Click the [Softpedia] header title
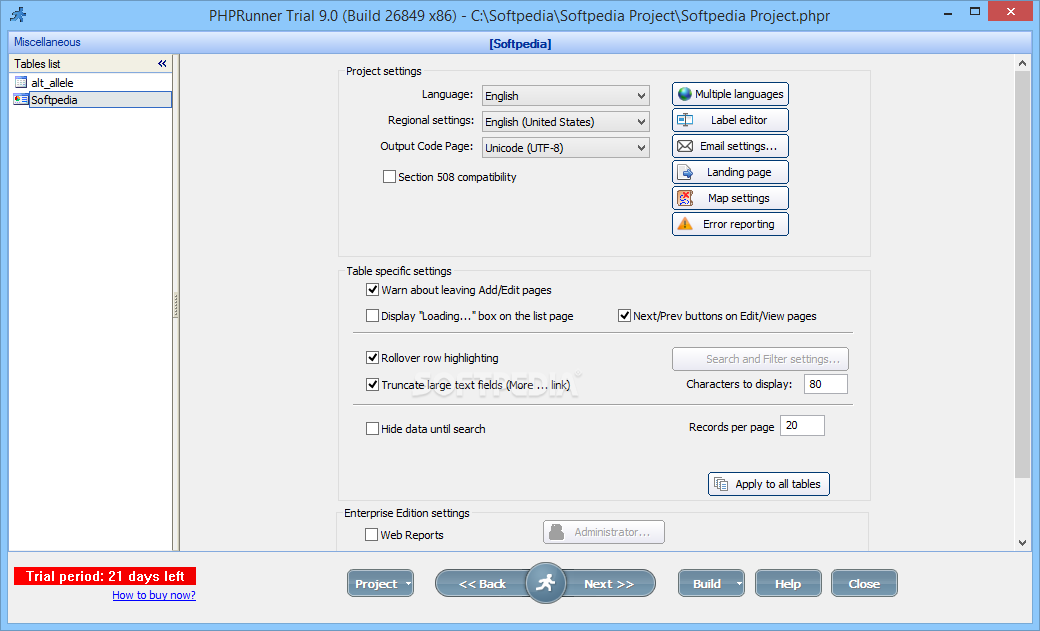The image size is (1040, 631). [x=520, y=44]
